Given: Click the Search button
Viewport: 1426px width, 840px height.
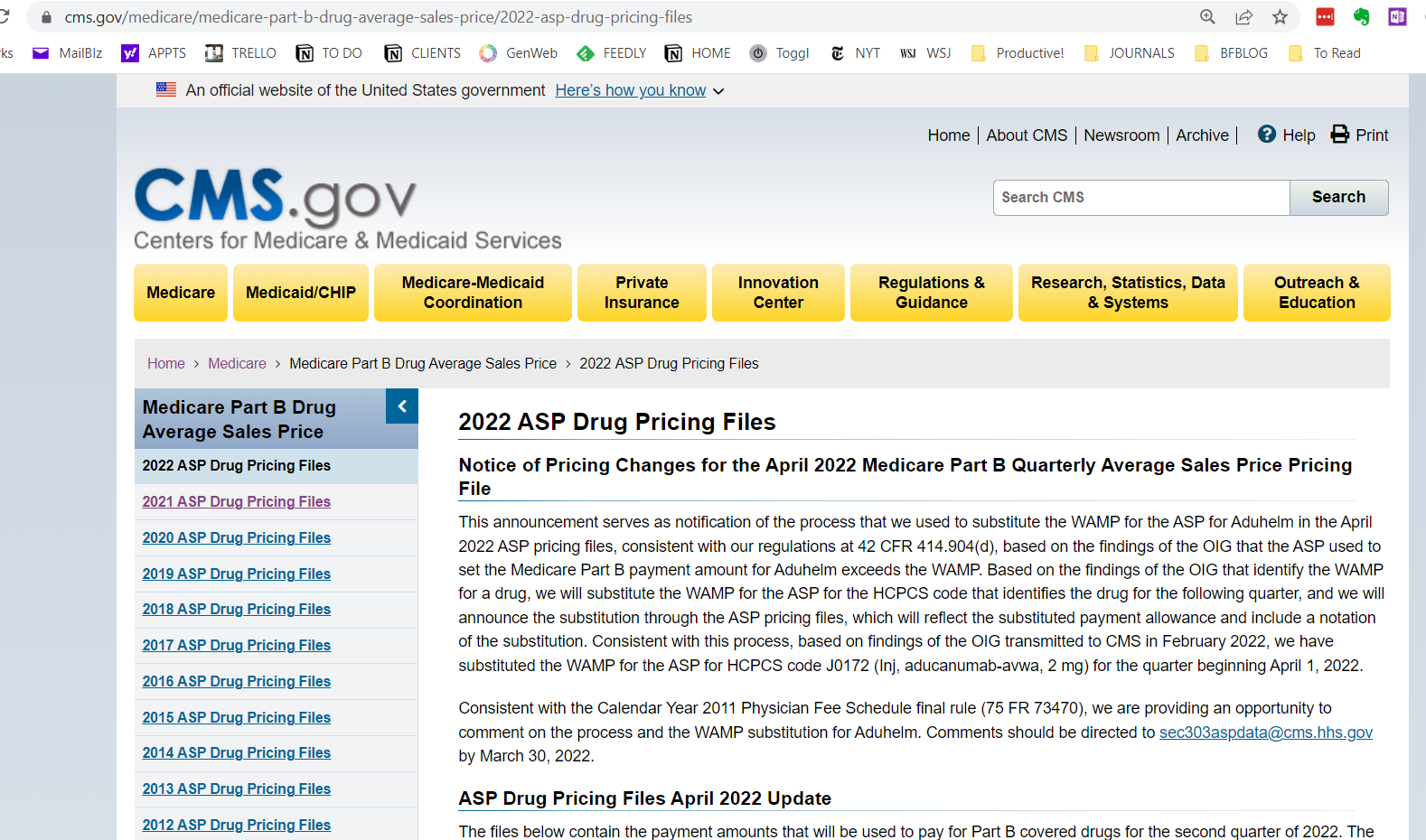Looking at the screenshot, I should pyautogui.click(x=1338, y=197).
